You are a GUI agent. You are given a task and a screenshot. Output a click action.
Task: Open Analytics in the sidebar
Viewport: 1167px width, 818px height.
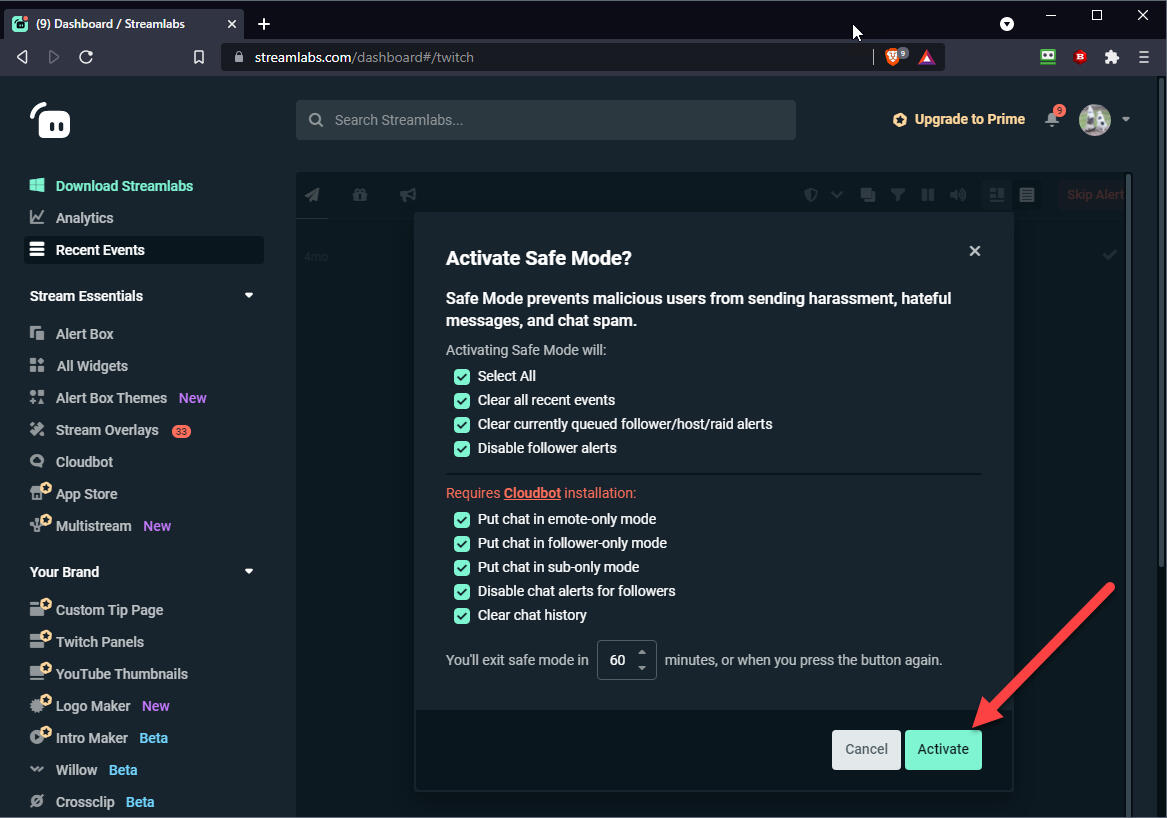click(x=84, y=218)
